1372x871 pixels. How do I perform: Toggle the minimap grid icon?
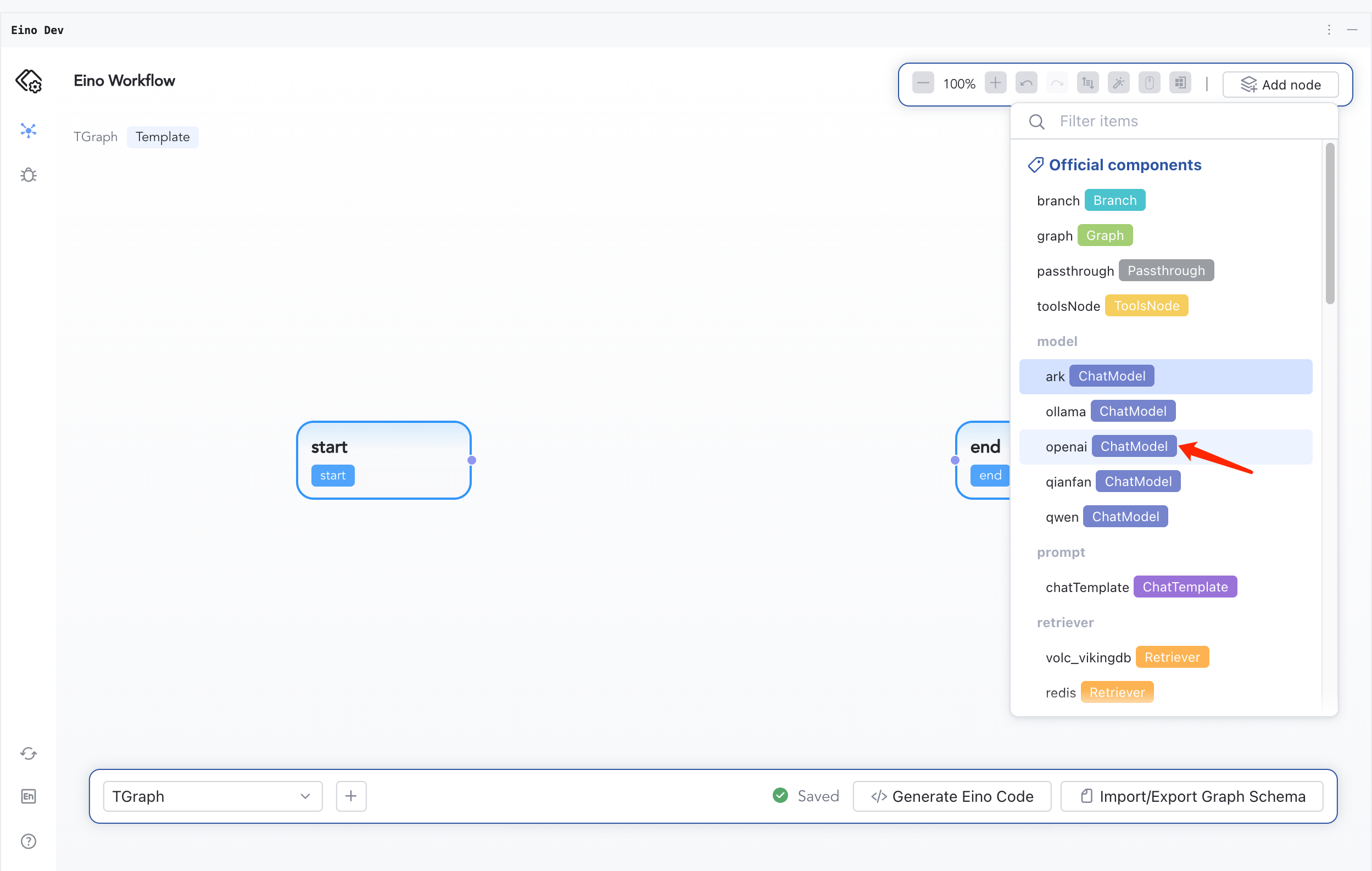point(1180,83)
